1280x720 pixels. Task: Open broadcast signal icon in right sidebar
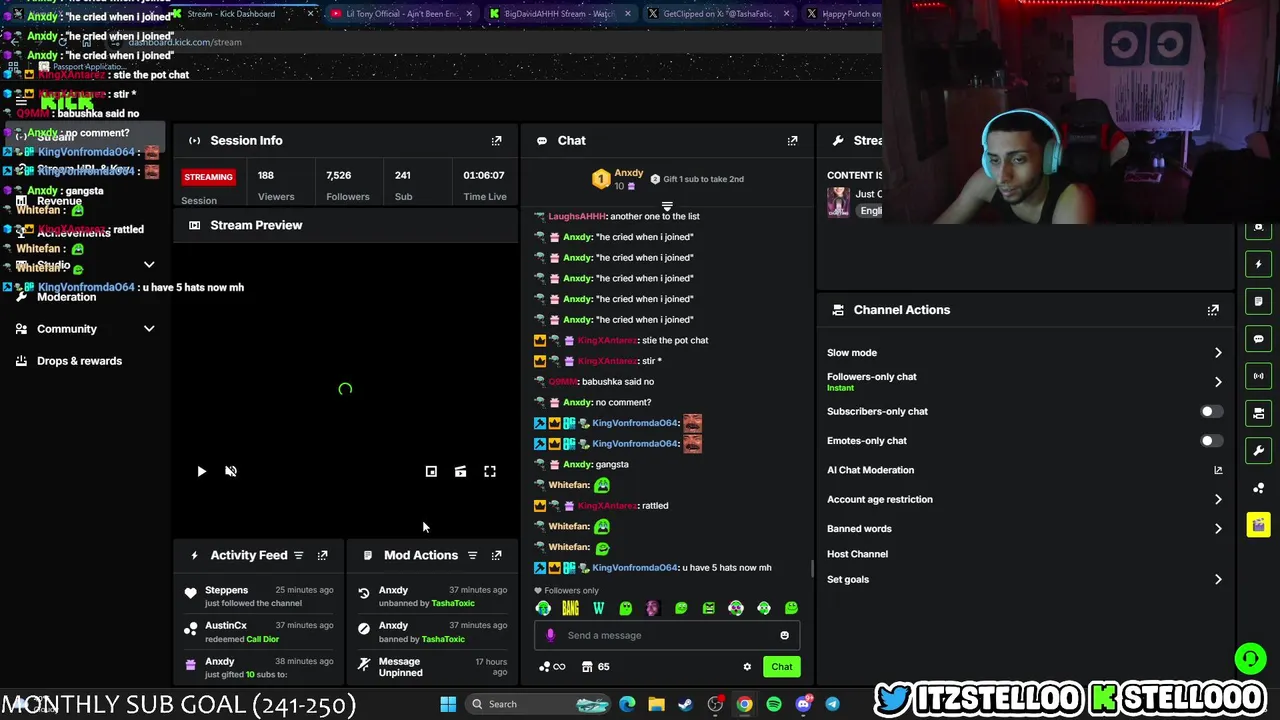[x=1259, y=376]
